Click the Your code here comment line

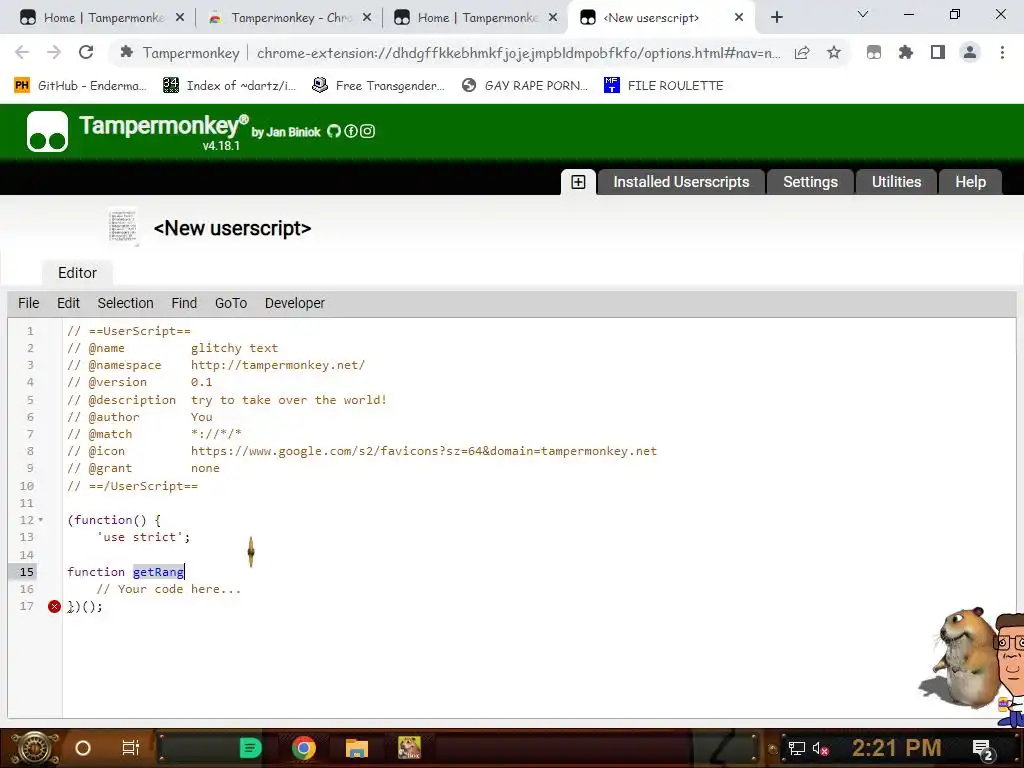[x=168, y=589]
